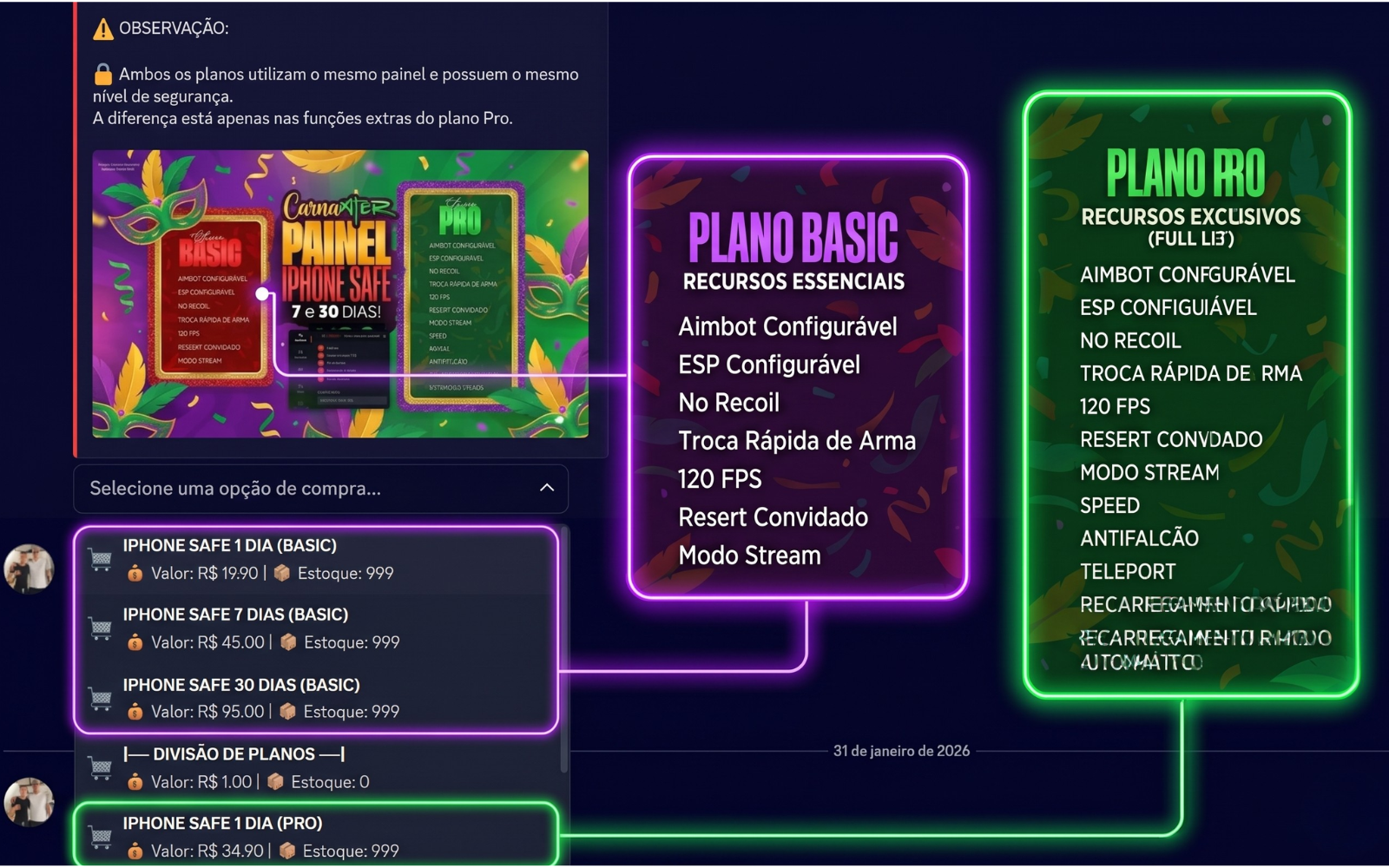Image resolution: width=1389 pixels, height=868 pixels.
Task: Click package icon in the 7 DIAS (BASIC) row
Action: click(288, 641)
